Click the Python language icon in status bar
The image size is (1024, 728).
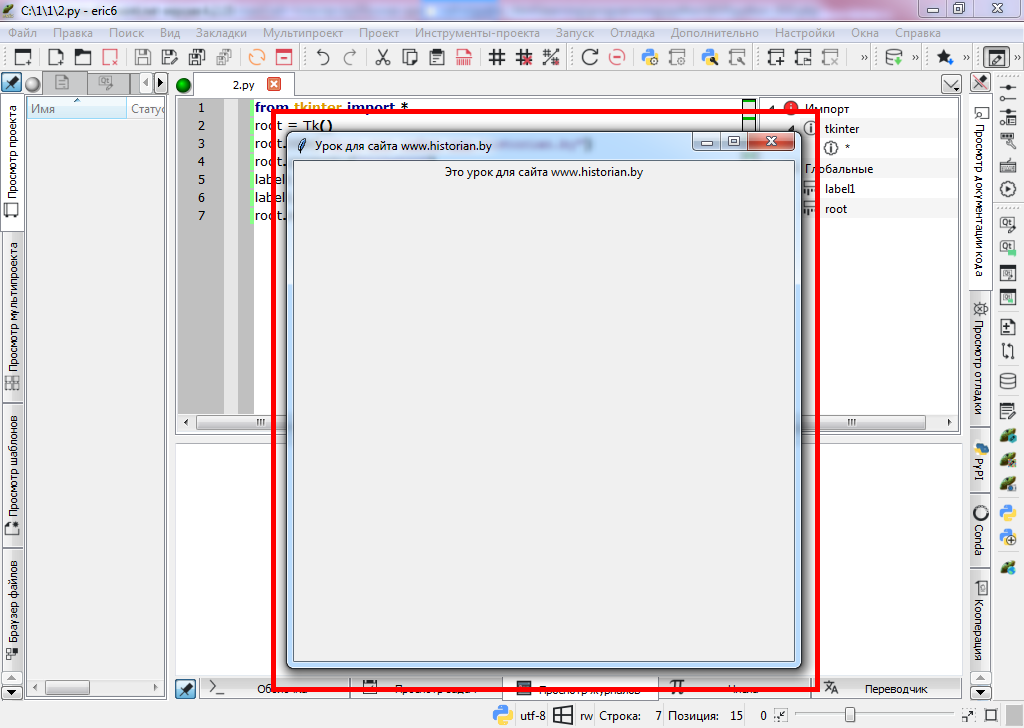click(504, 715)
